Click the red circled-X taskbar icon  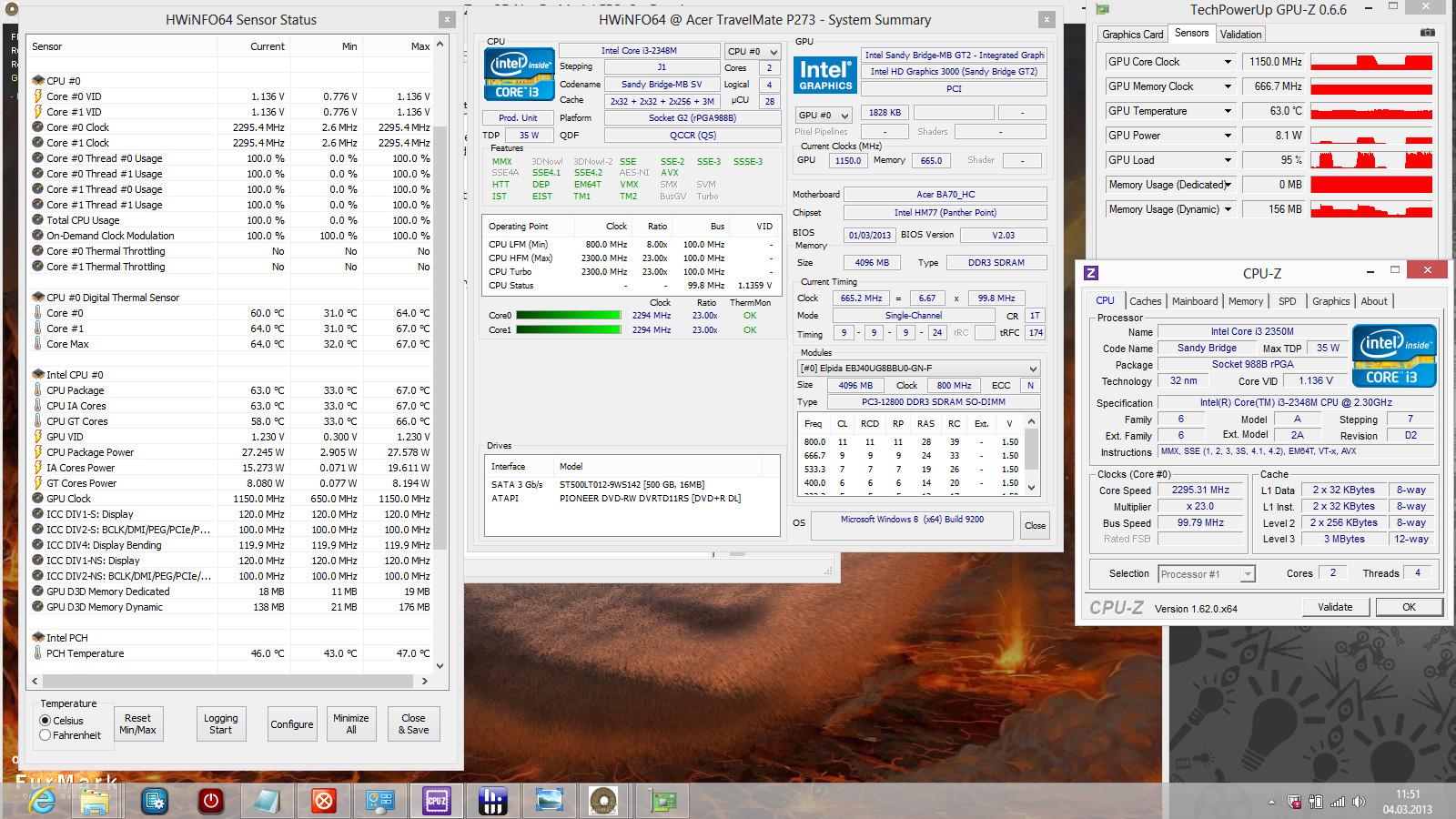pyautogui.click(x=323, y=801)
